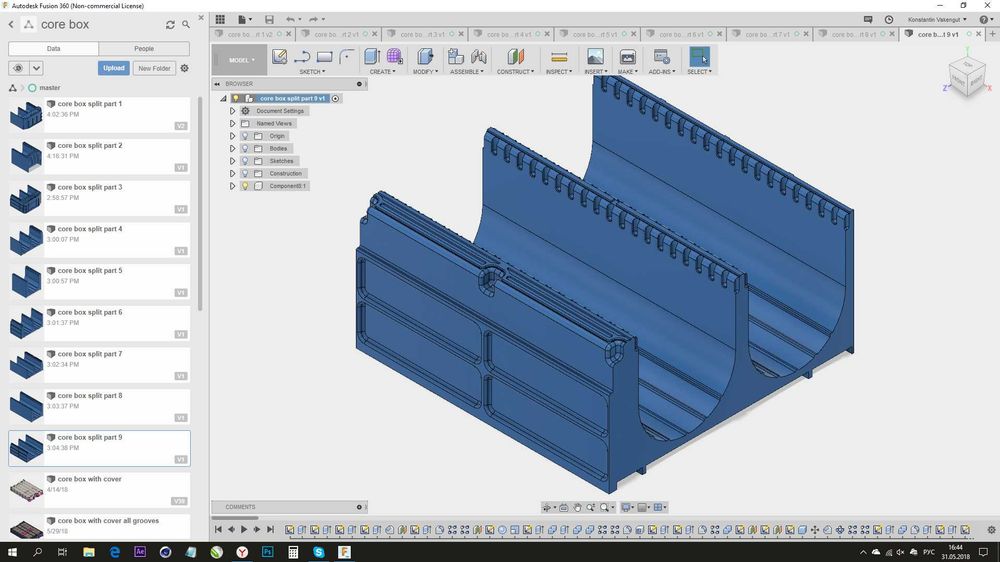Open the ASSEMBLE menu

pos(467,72)
